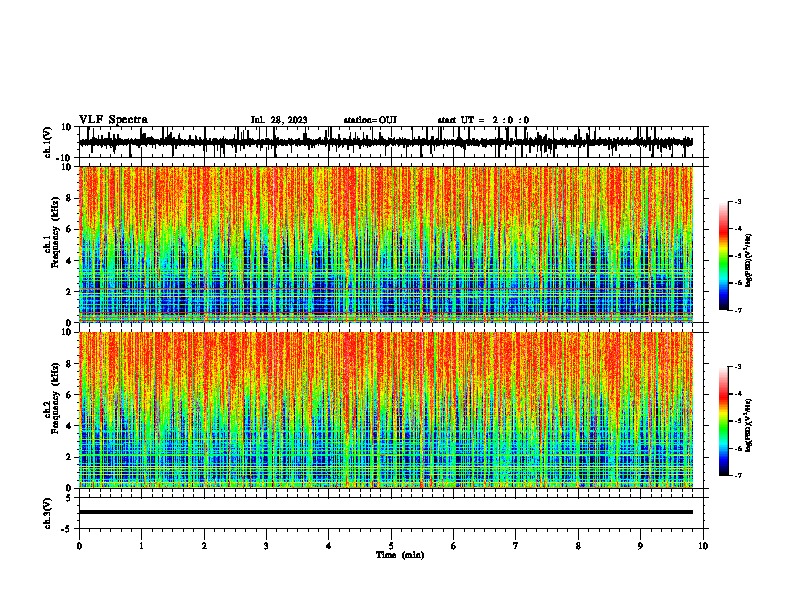The height and width of the screenshot is (612, 792).
Task: Click tick label "5" on the Time axis
Action: click(391, 546)
